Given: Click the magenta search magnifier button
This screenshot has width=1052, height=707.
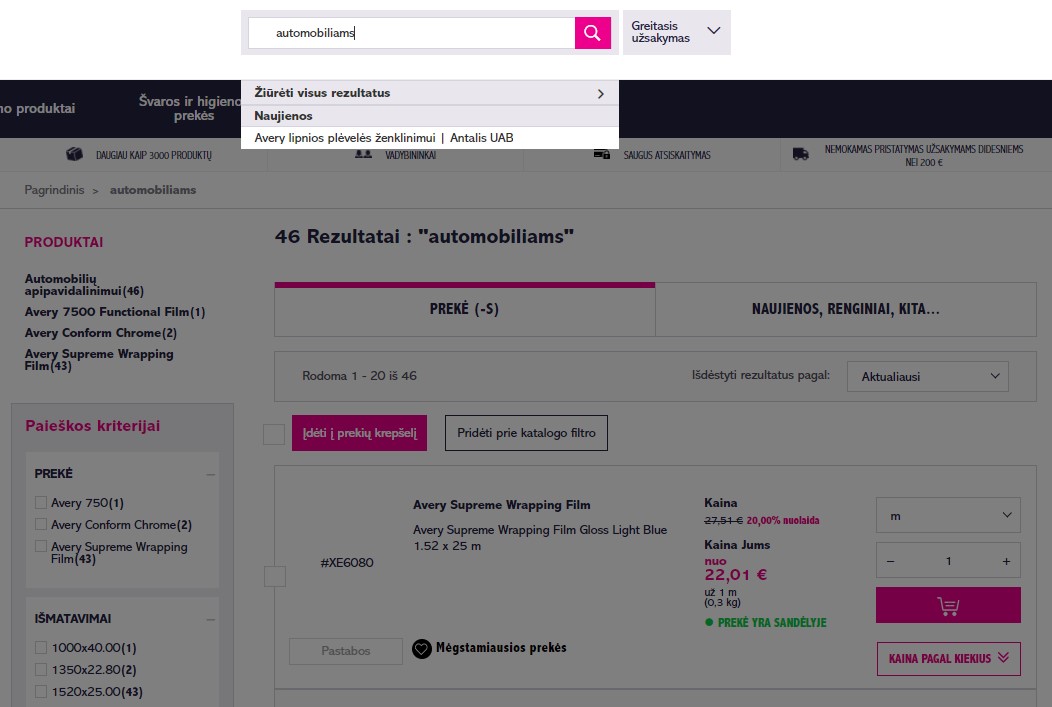Looking at the screenshot, I should pos(592,33).
